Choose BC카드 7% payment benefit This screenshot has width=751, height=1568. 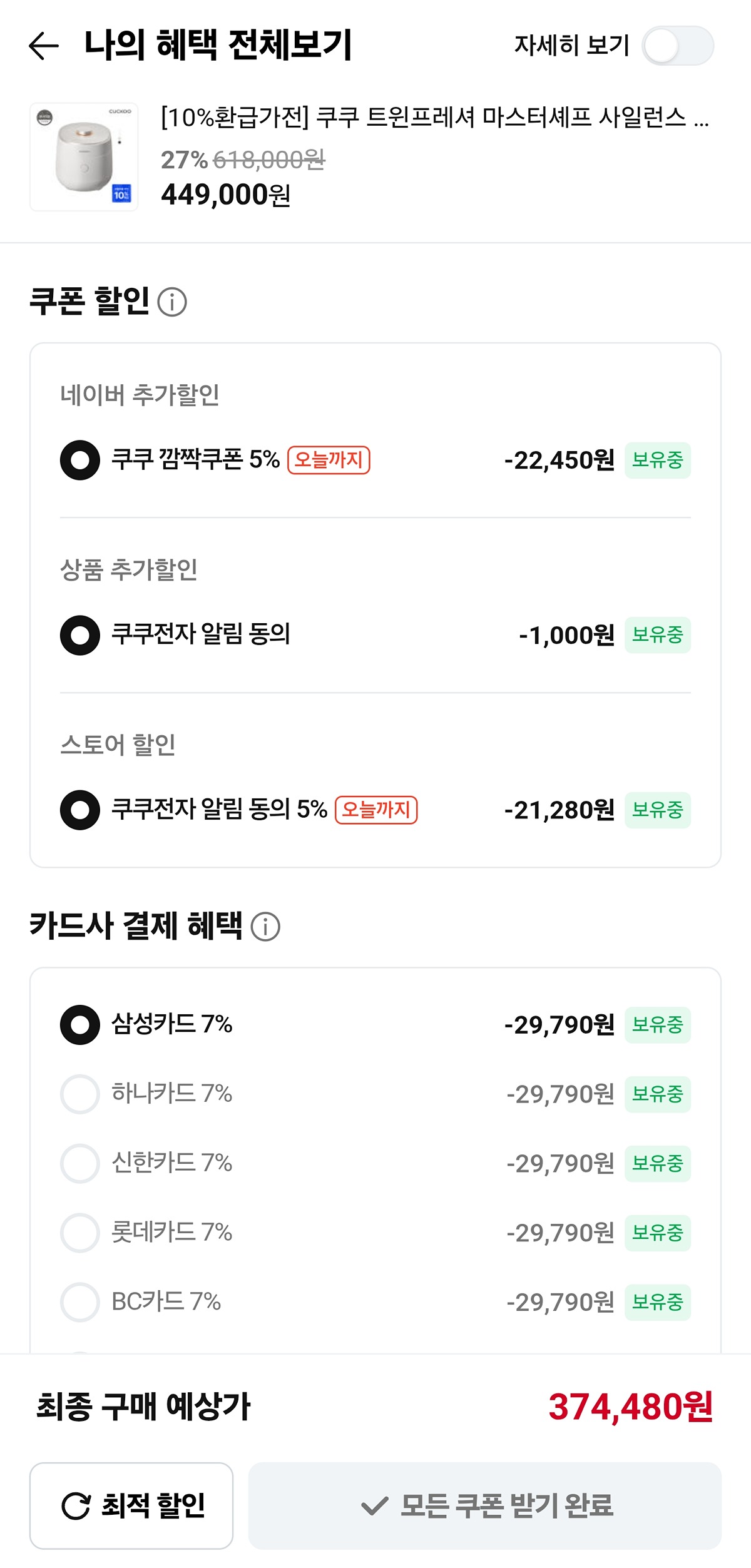pos(80,1303)
